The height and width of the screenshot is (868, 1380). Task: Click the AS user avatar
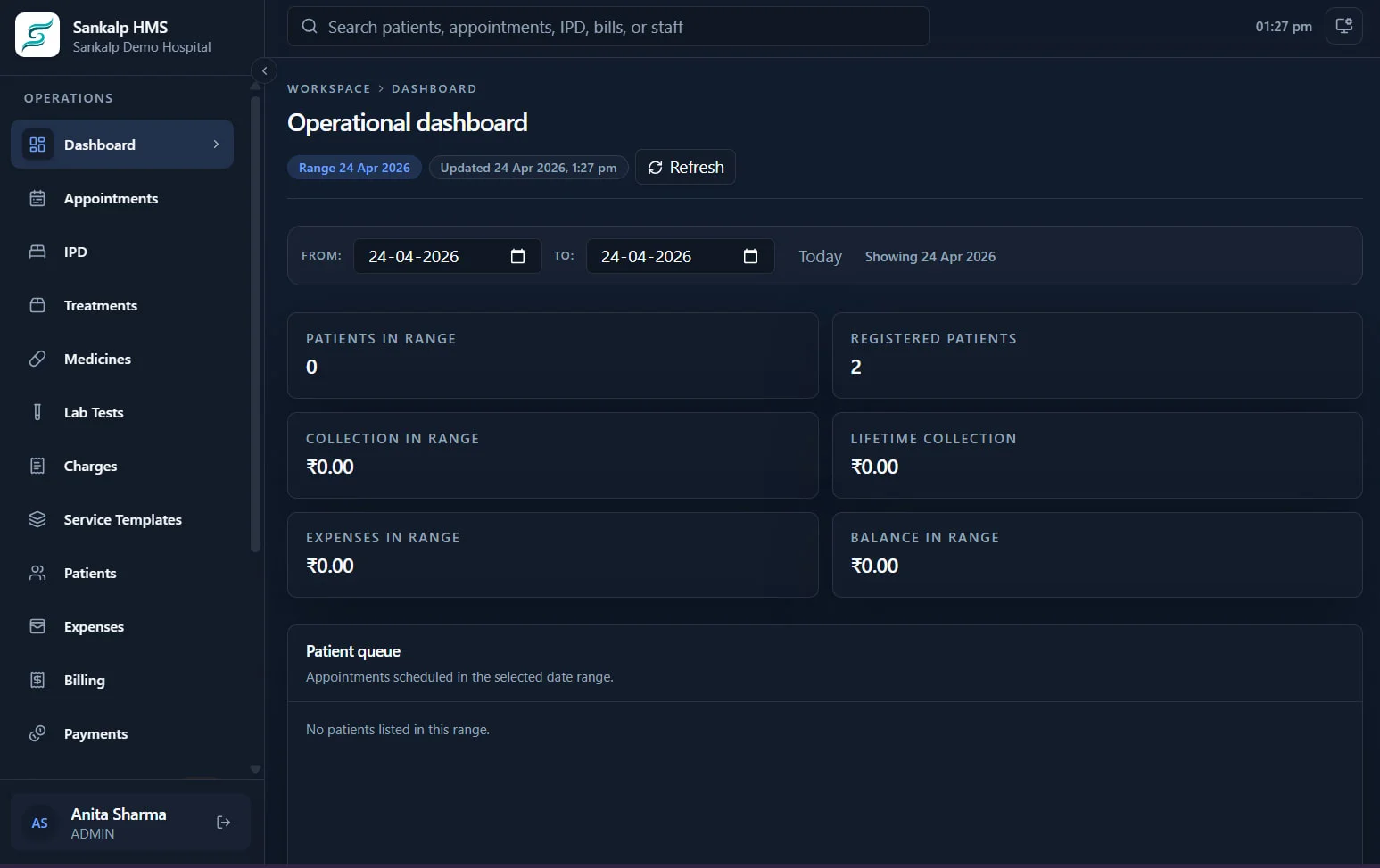click(x=40, y=823)
